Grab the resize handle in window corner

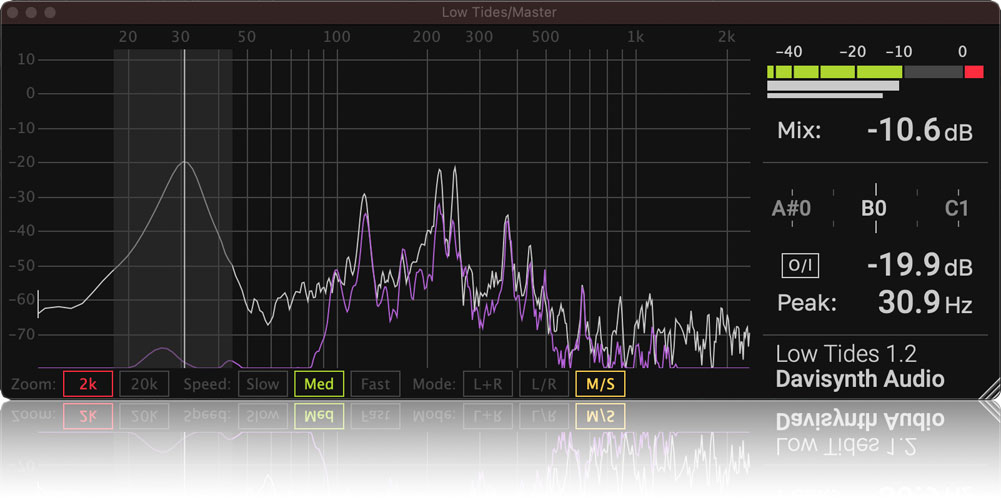click(x=986, y=386)
